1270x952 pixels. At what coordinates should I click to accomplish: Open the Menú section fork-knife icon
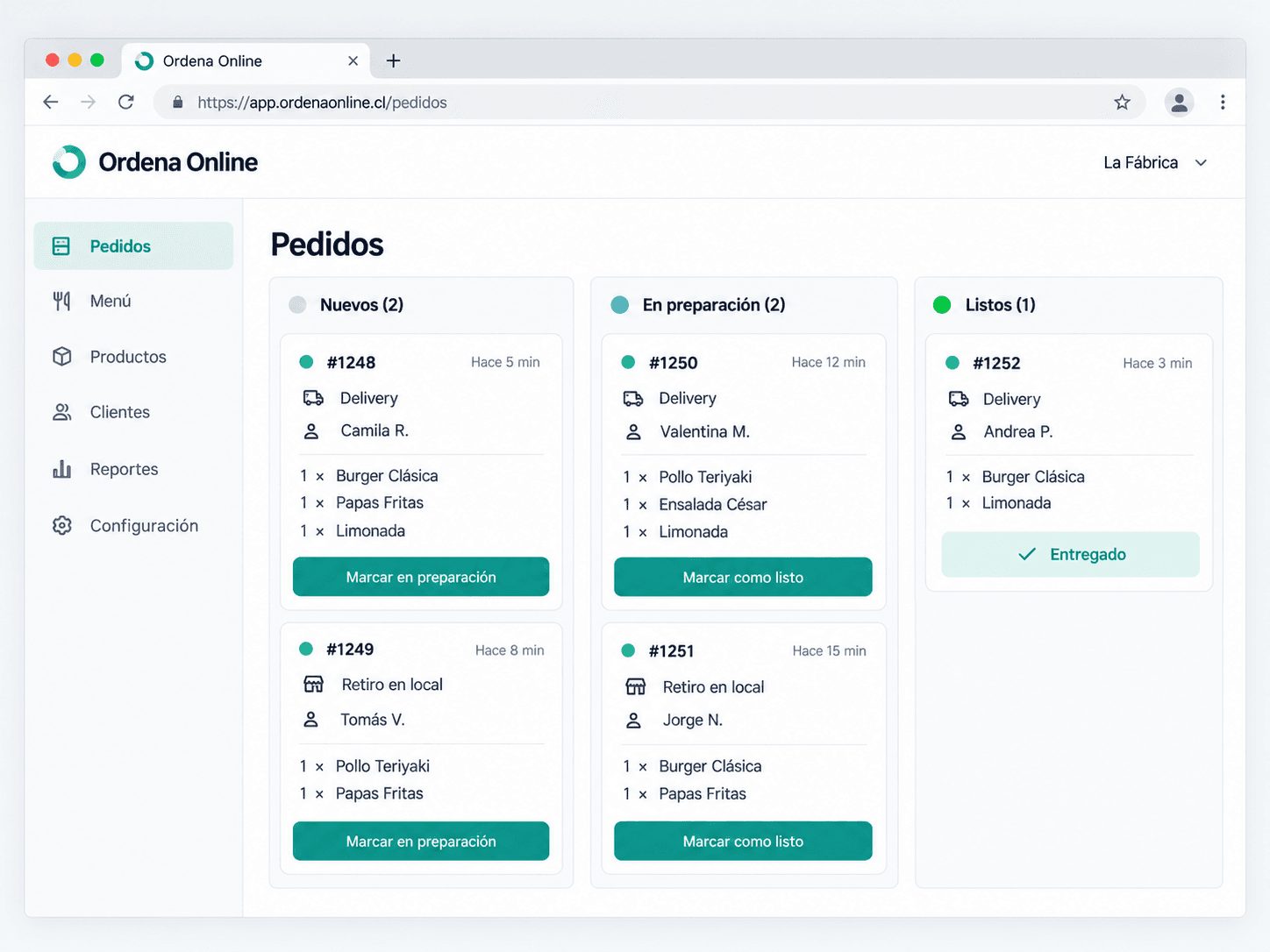tap(61, 302)
